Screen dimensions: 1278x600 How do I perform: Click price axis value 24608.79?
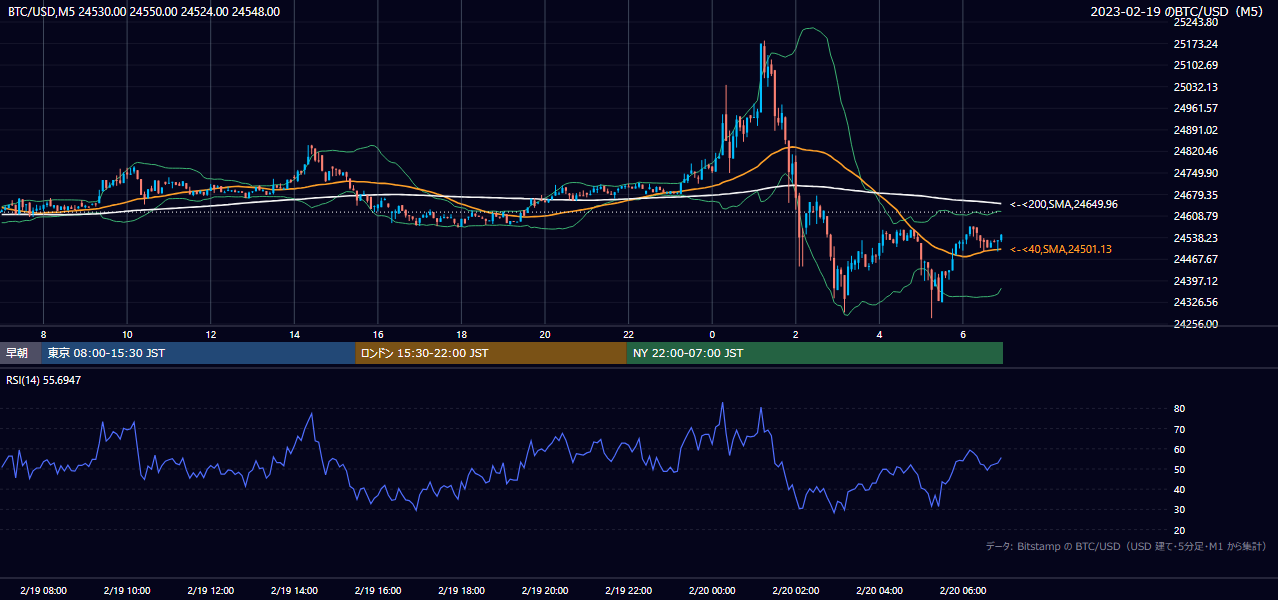pos(1196,216)
